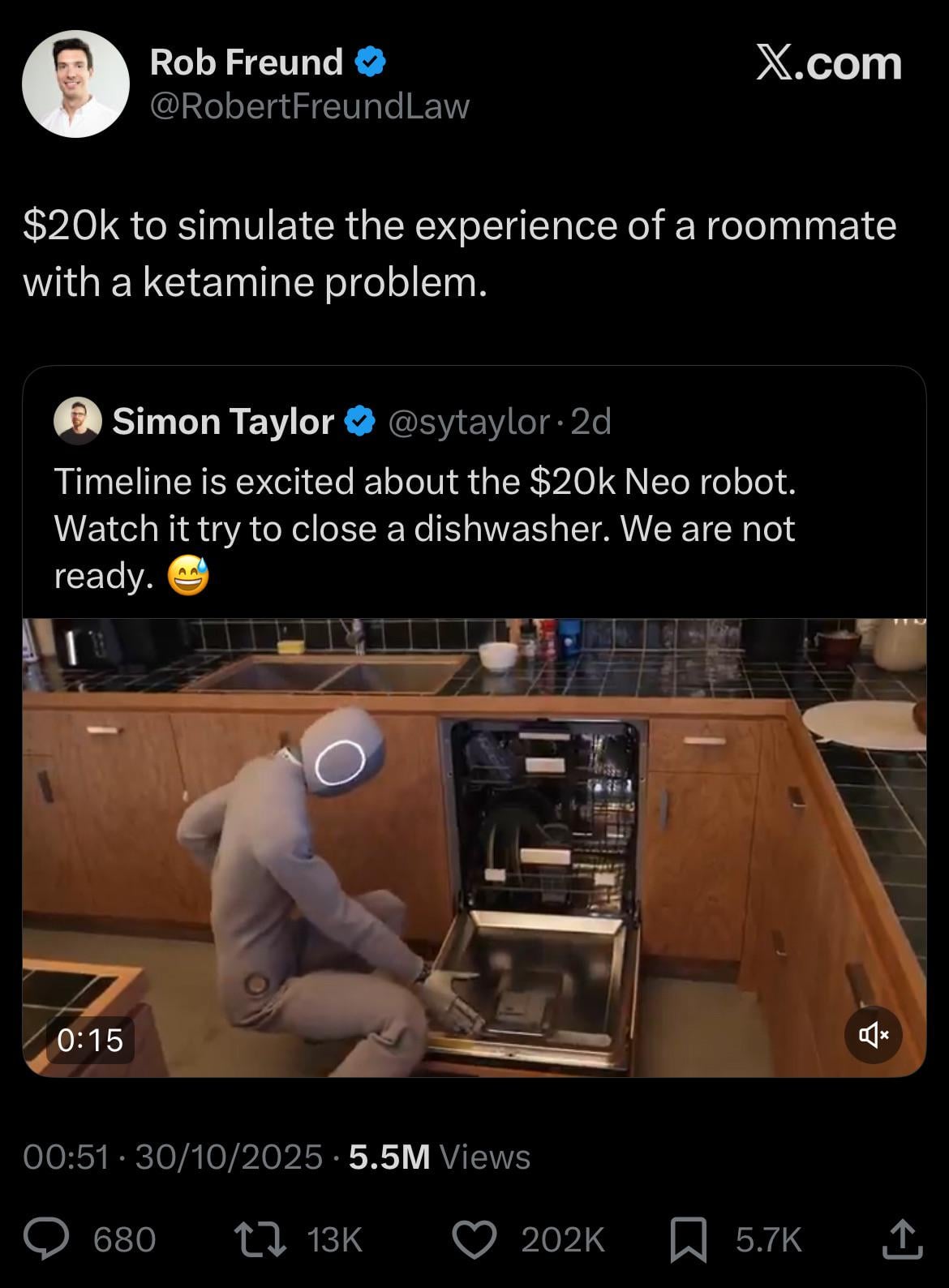The width and height of the screenshot is (949, 1288).
Task: Open Simon Taylor's small avatar
Action: tap(77, 422)
